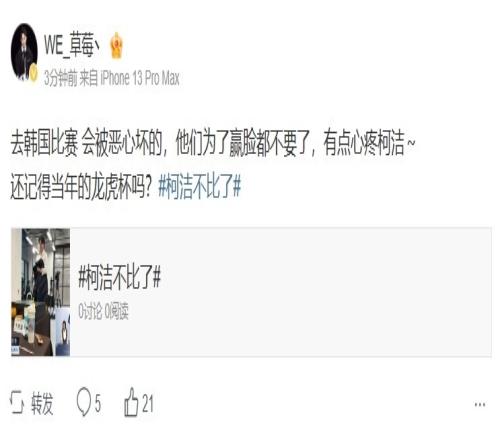Click the post text starting 去韩国比赛
The image size is (500, 440).
[x=213, y=143]
